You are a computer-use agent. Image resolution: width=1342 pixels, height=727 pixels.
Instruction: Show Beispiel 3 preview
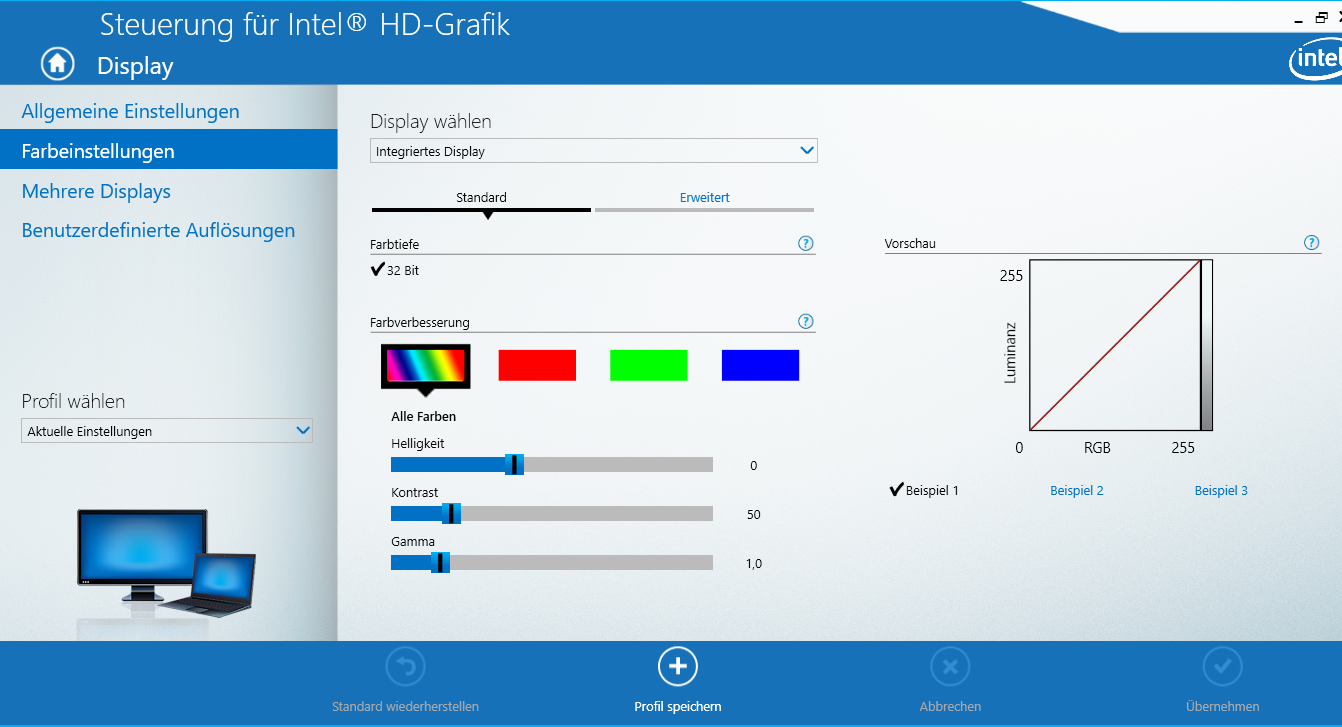tap(1221, 491)
